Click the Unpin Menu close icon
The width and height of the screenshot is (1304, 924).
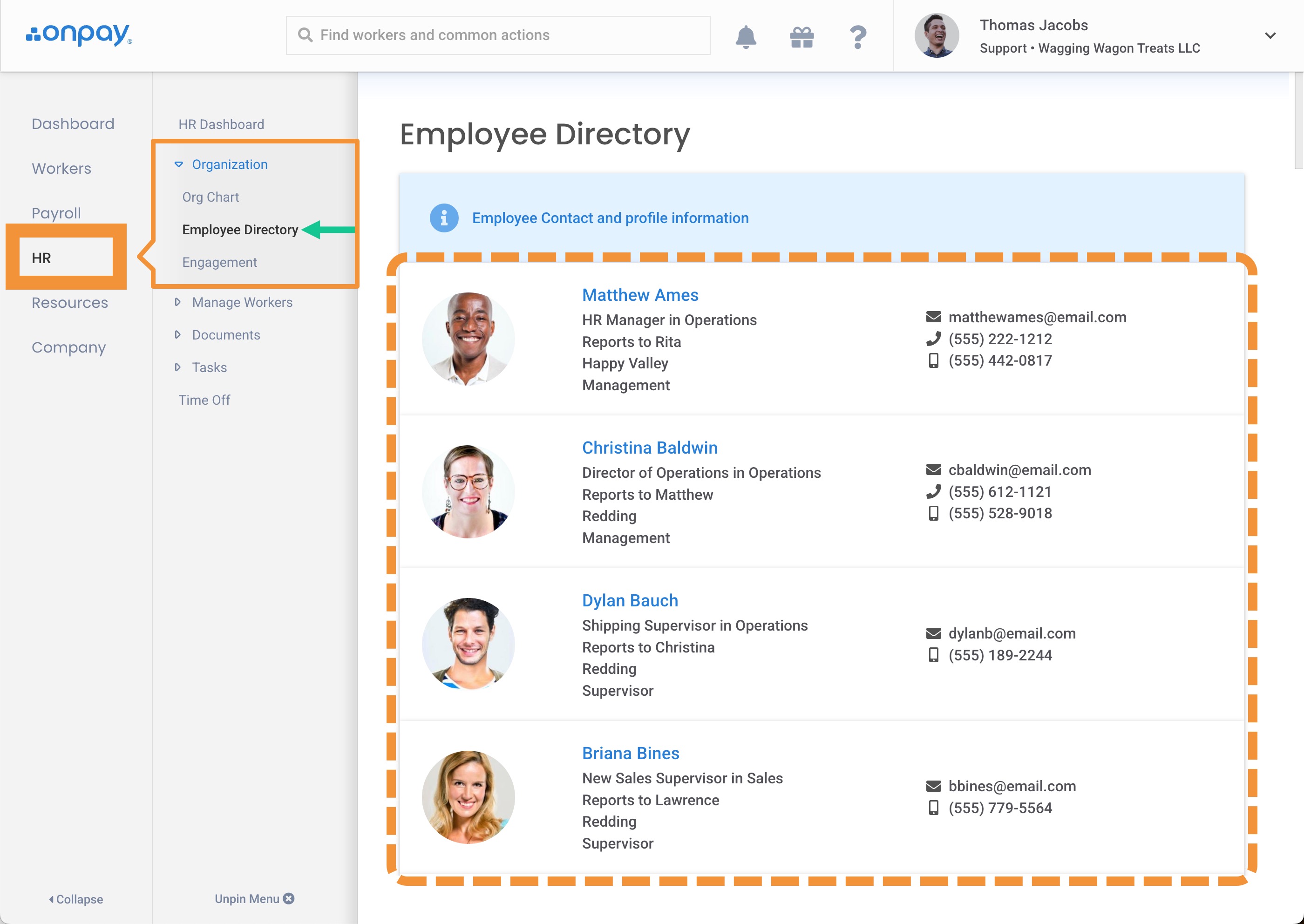(289, 898)
